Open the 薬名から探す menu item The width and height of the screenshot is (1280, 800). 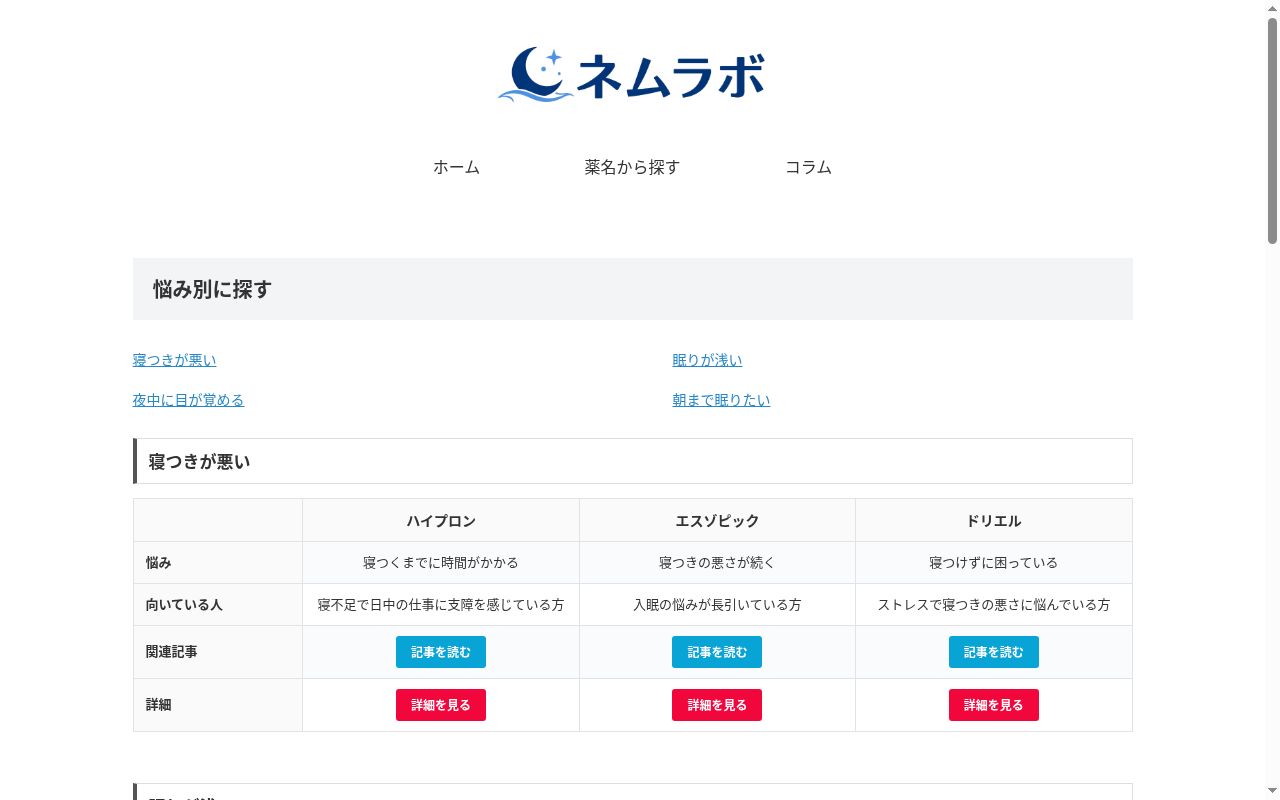(x=632, y=167)
